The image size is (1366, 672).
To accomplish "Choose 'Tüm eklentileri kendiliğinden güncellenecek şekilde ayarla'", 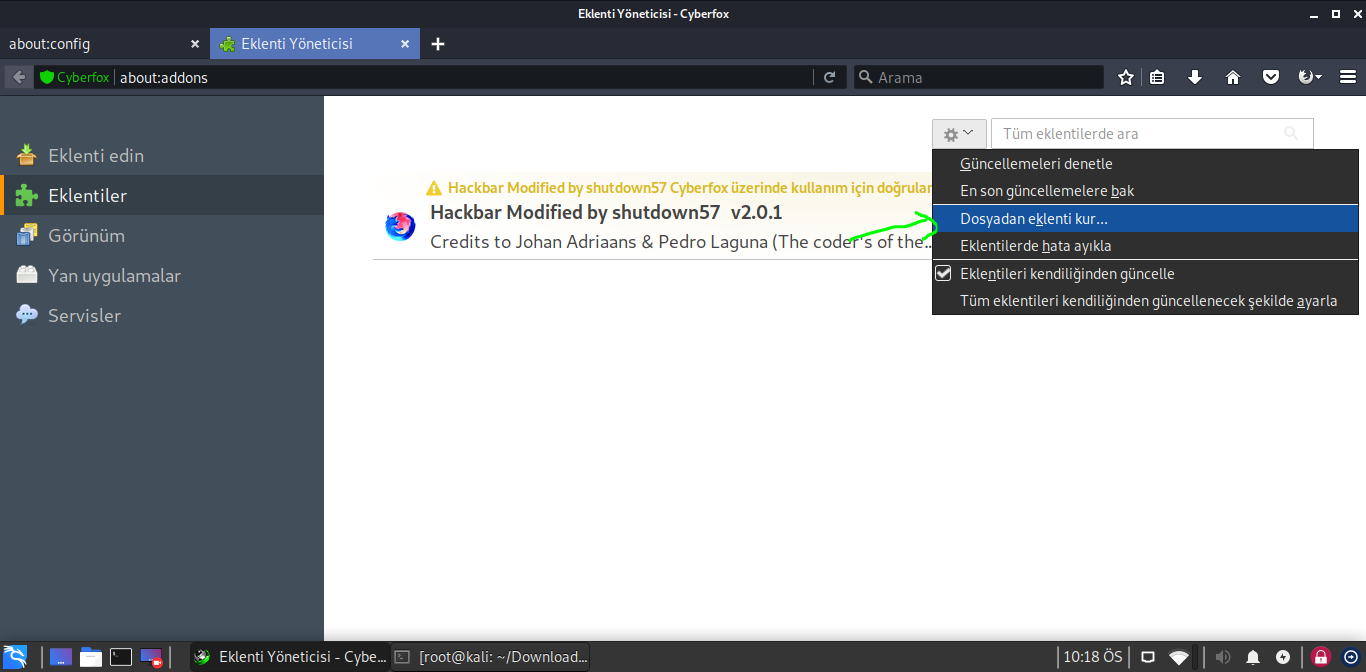I will coord(1145,300).
